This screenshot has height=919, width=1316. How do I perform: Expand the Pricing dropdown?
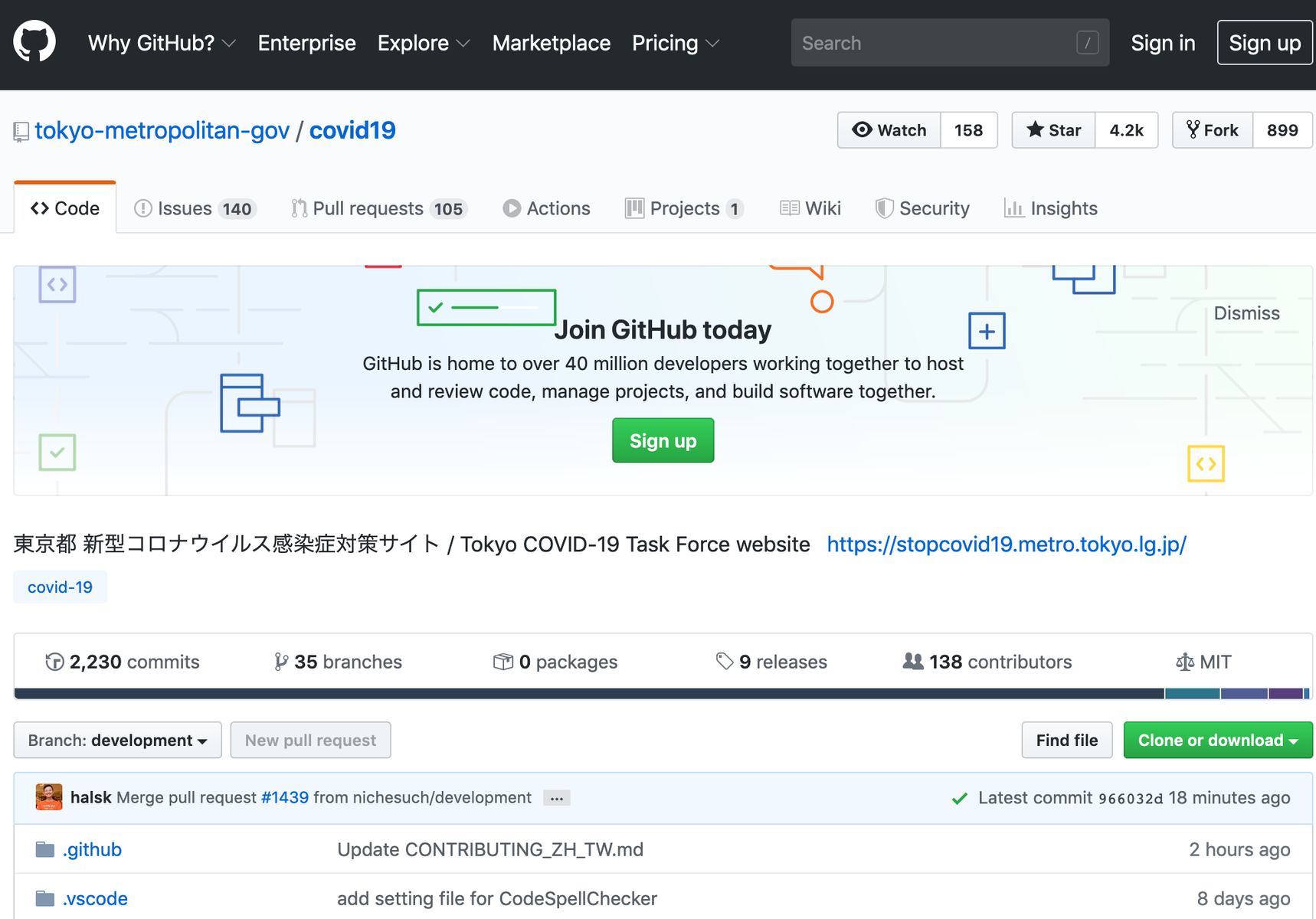[x=676, y=43]
